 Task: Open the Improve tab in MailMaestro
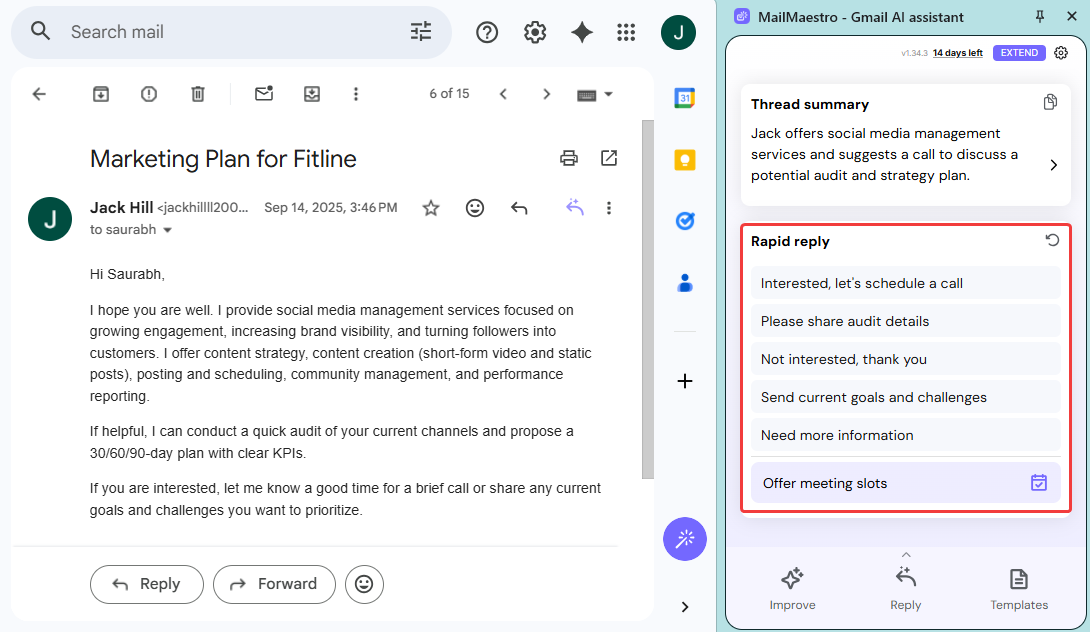pos(792,588)
